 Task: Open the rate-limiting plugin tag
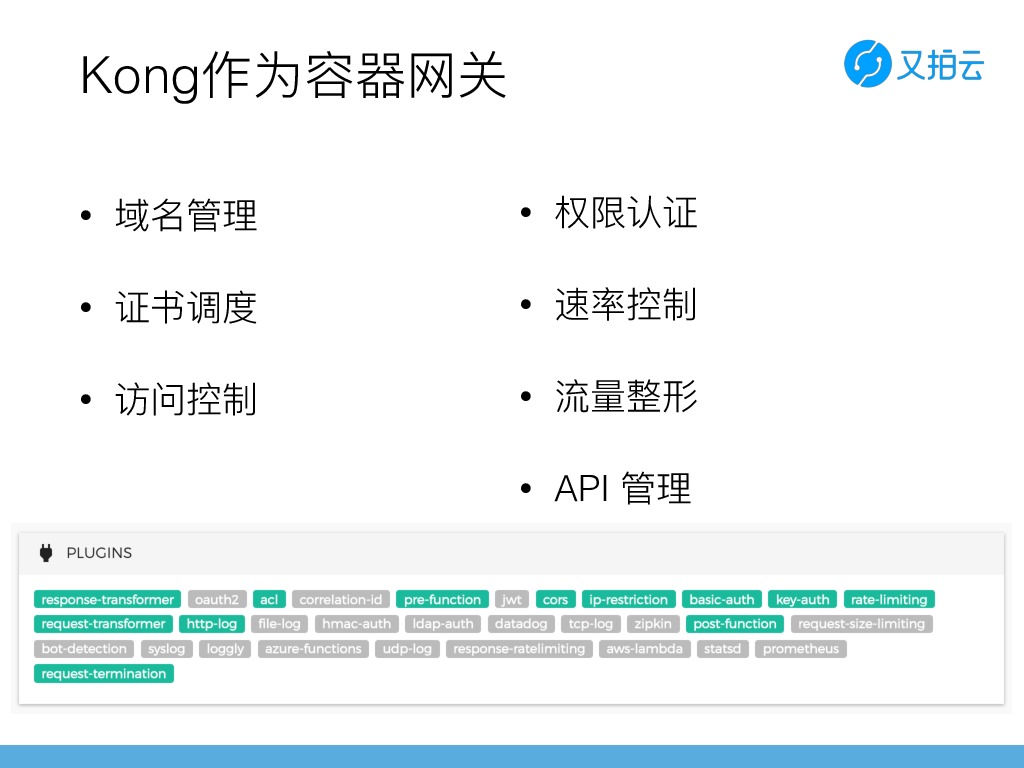point(889,600)
